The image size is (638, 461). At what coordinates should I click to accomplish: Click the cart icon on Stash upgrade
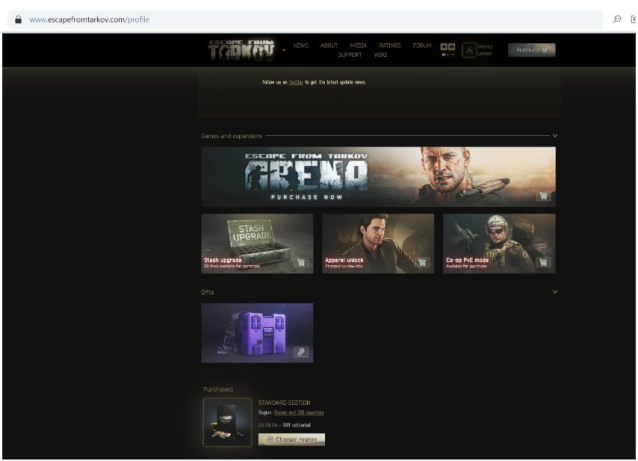point(301,263)
